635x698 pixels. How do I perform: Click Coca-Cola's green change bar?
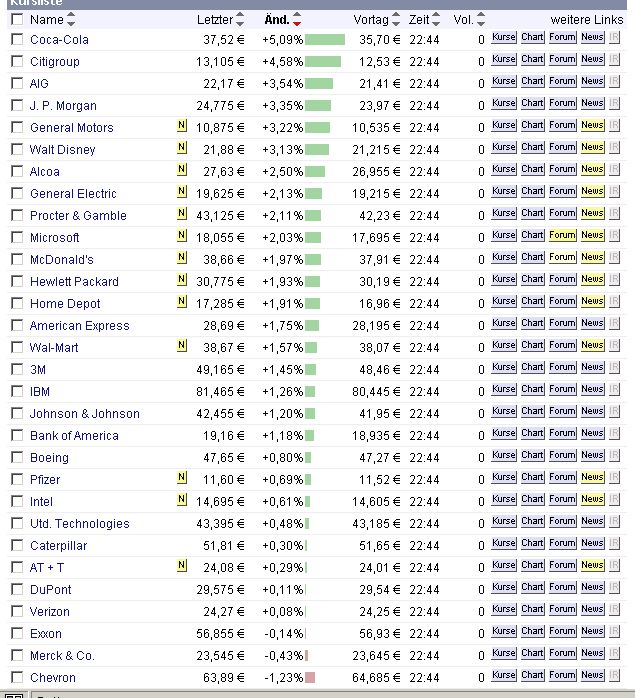tap(325, 40)
